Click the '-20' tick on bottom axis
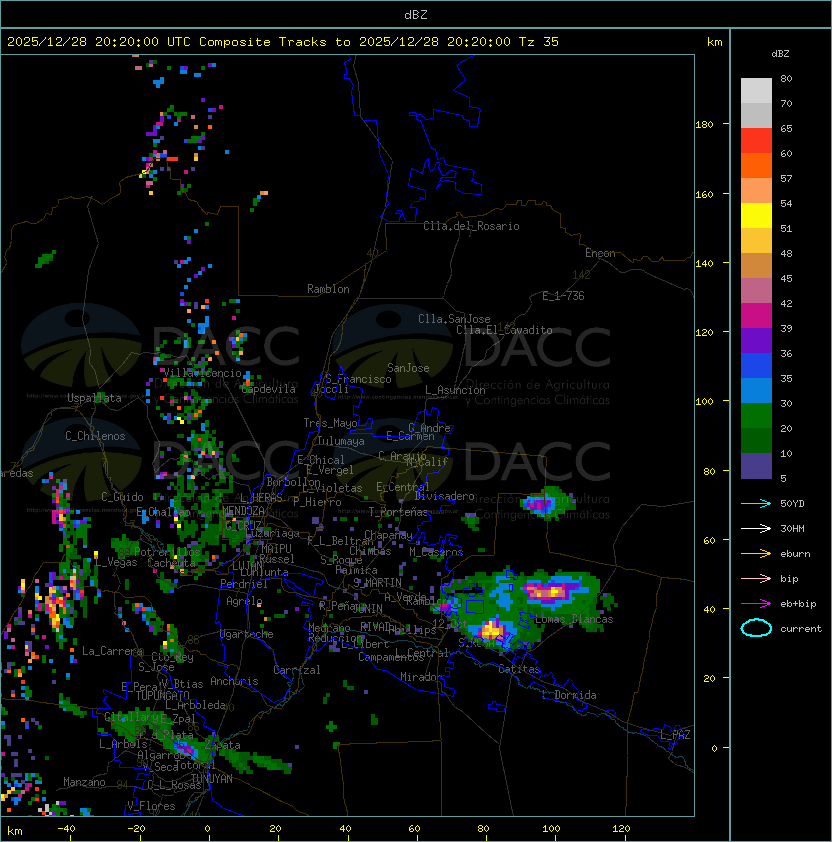Screen dimensions: 832x842 [136, 829]
